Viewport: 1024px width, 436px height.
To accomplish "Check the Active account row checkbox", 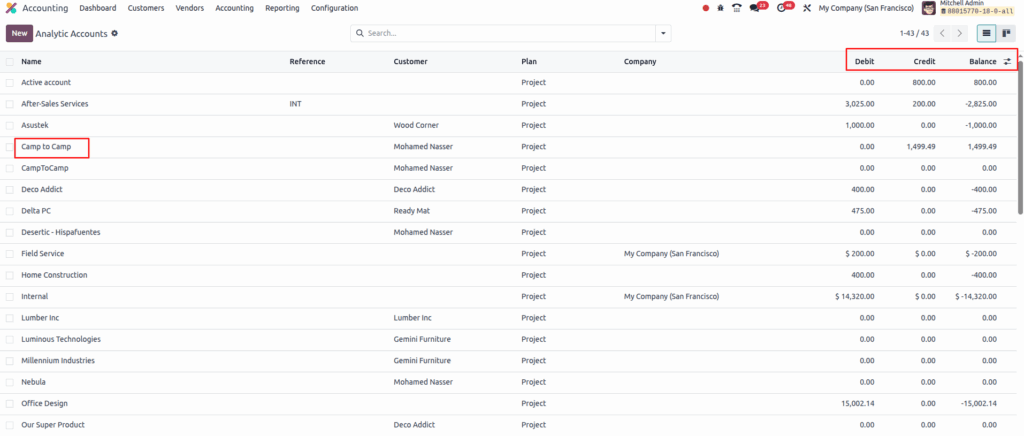I will click(x=10, y=83).
